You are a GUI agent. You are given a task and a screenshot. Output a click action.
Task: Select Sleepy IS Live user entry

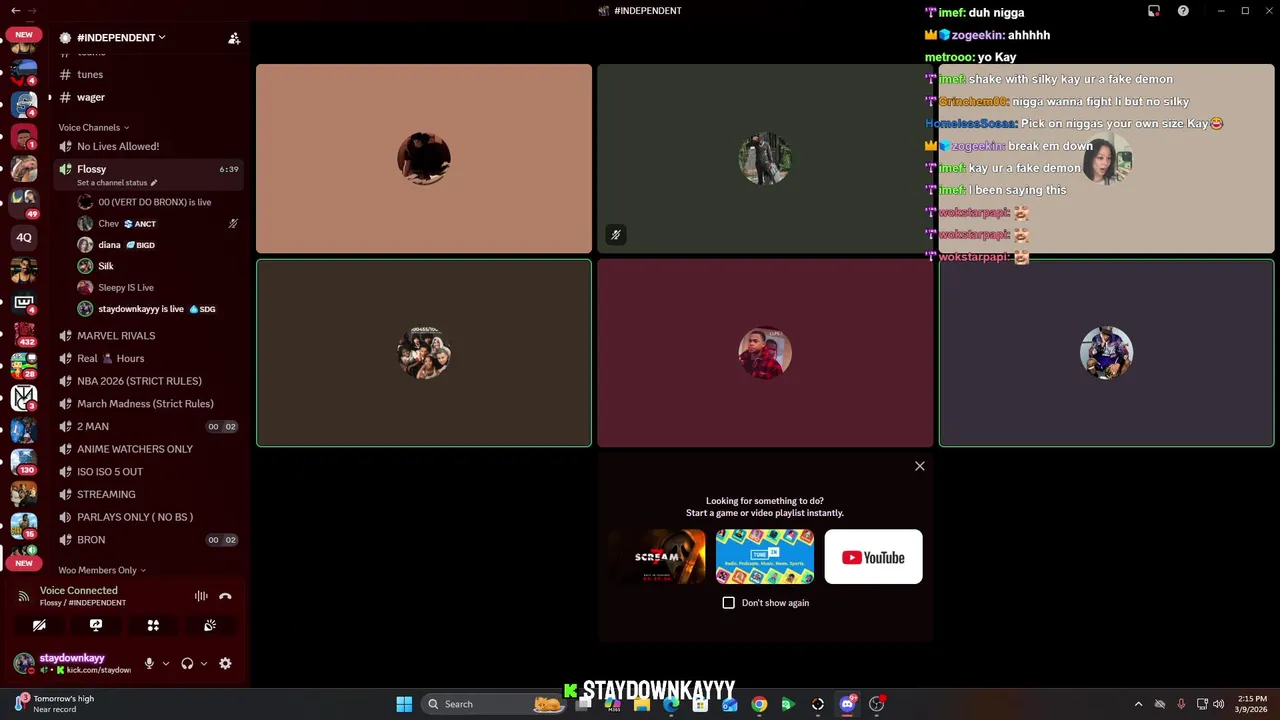tap(158, 287)
